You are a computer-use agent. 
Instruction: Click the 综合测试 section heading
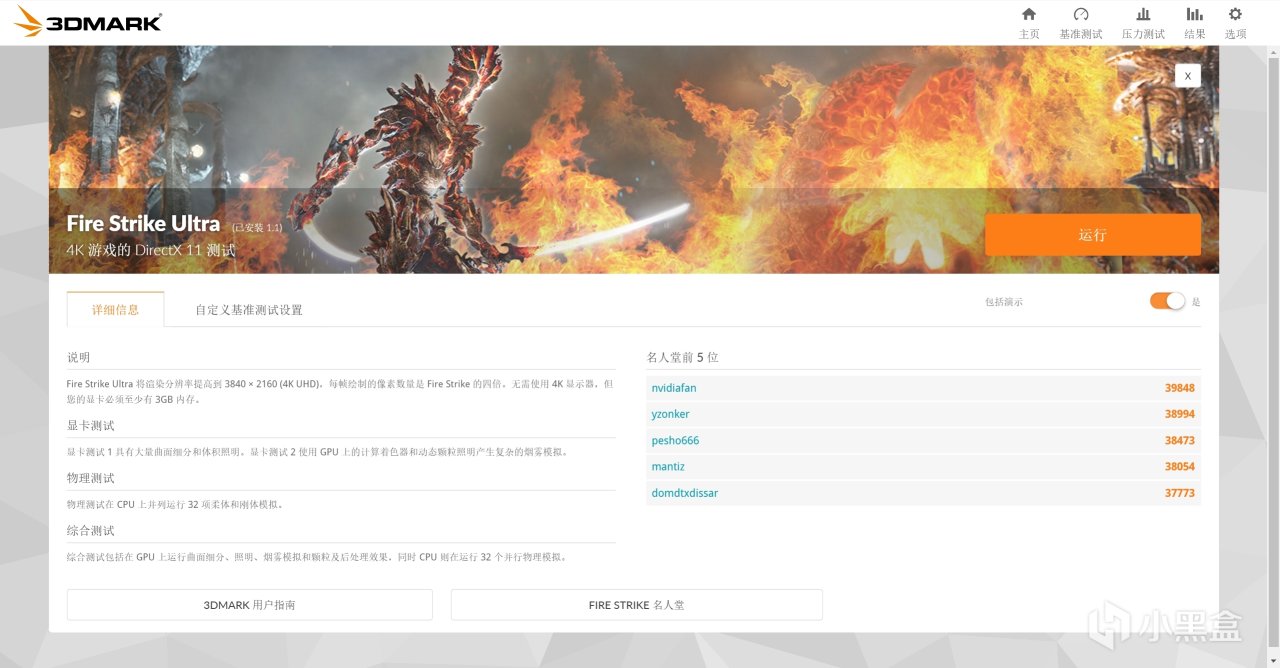(91, 530)
